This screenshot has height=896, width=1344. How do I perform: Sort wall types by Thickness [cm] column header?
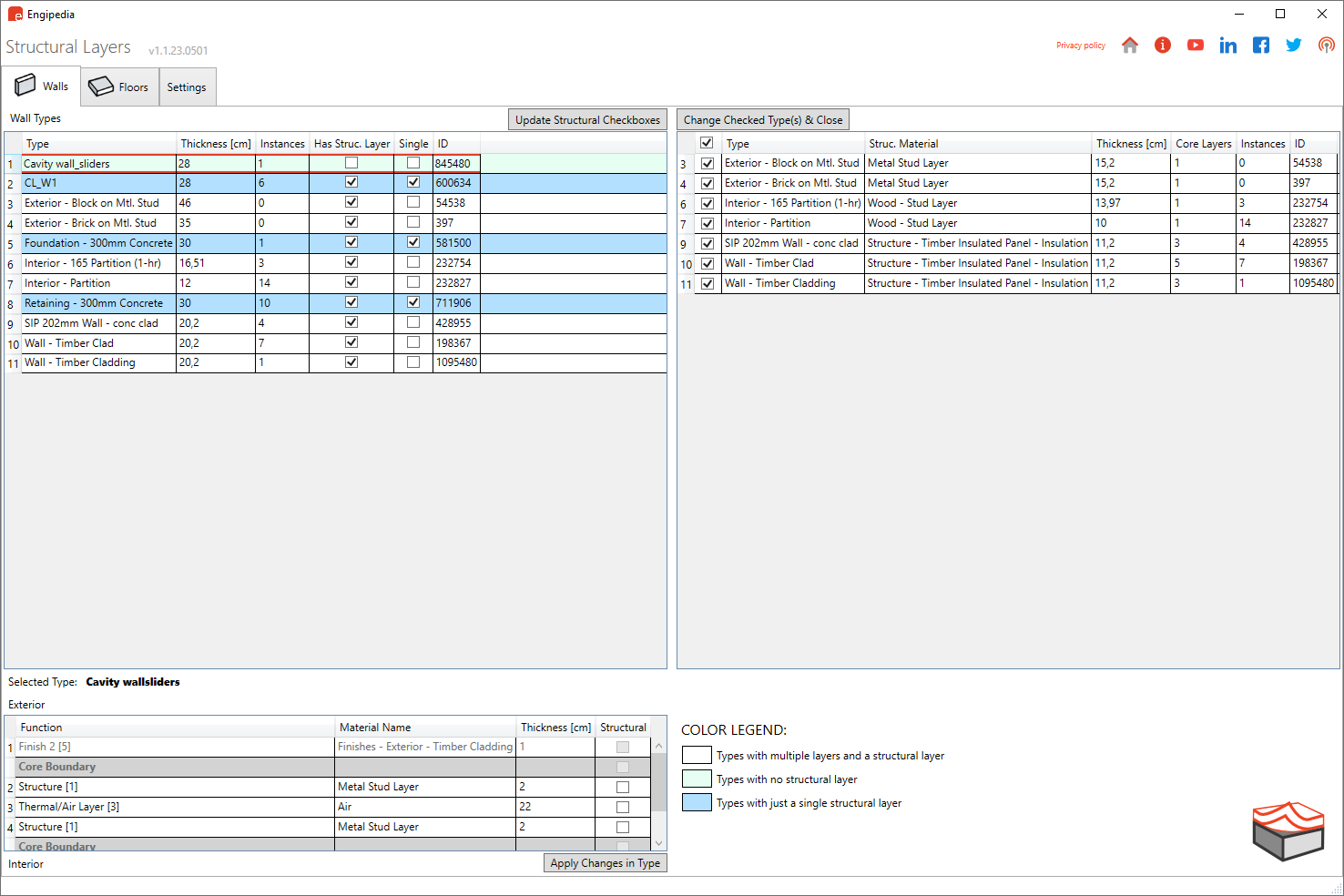click(x=216, y=144)
